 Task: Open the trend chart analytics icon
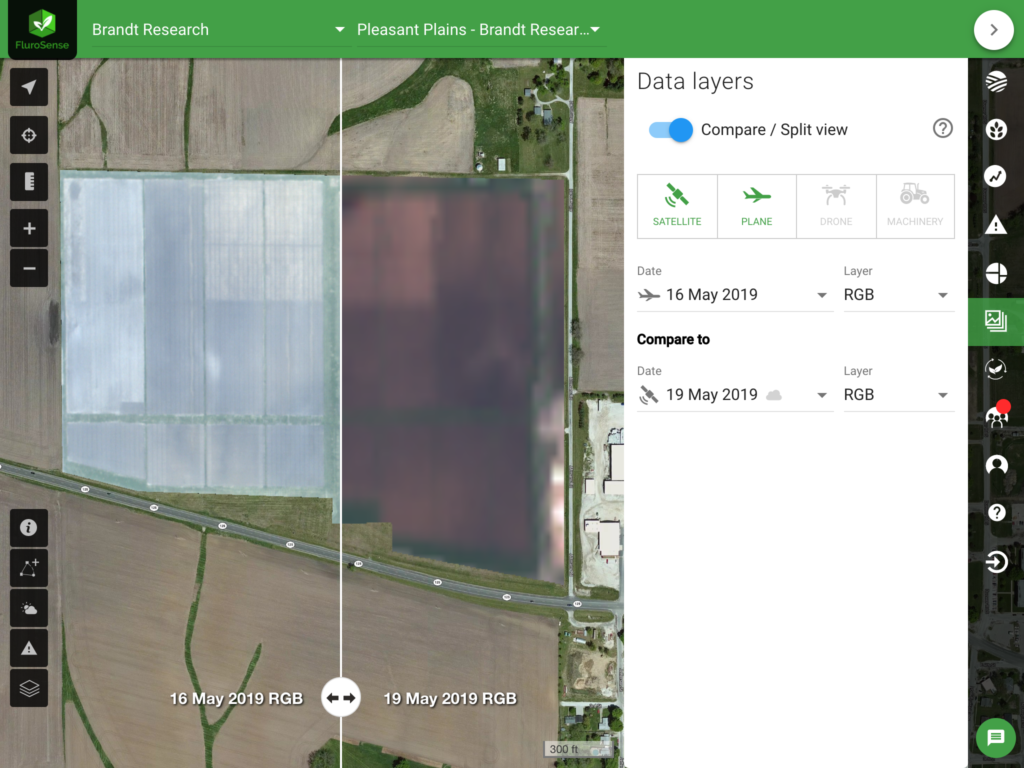pos(996,176)
